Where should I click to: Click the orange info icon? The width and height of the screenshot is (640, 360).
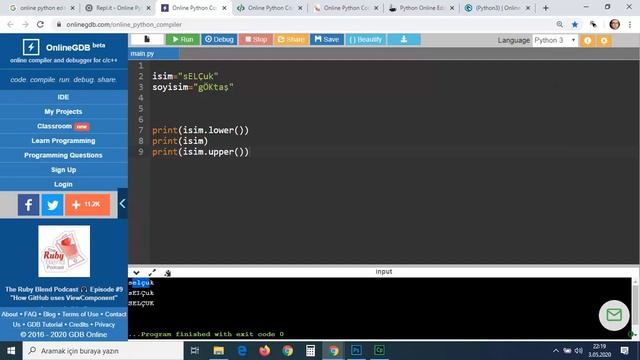click(587, 40)
